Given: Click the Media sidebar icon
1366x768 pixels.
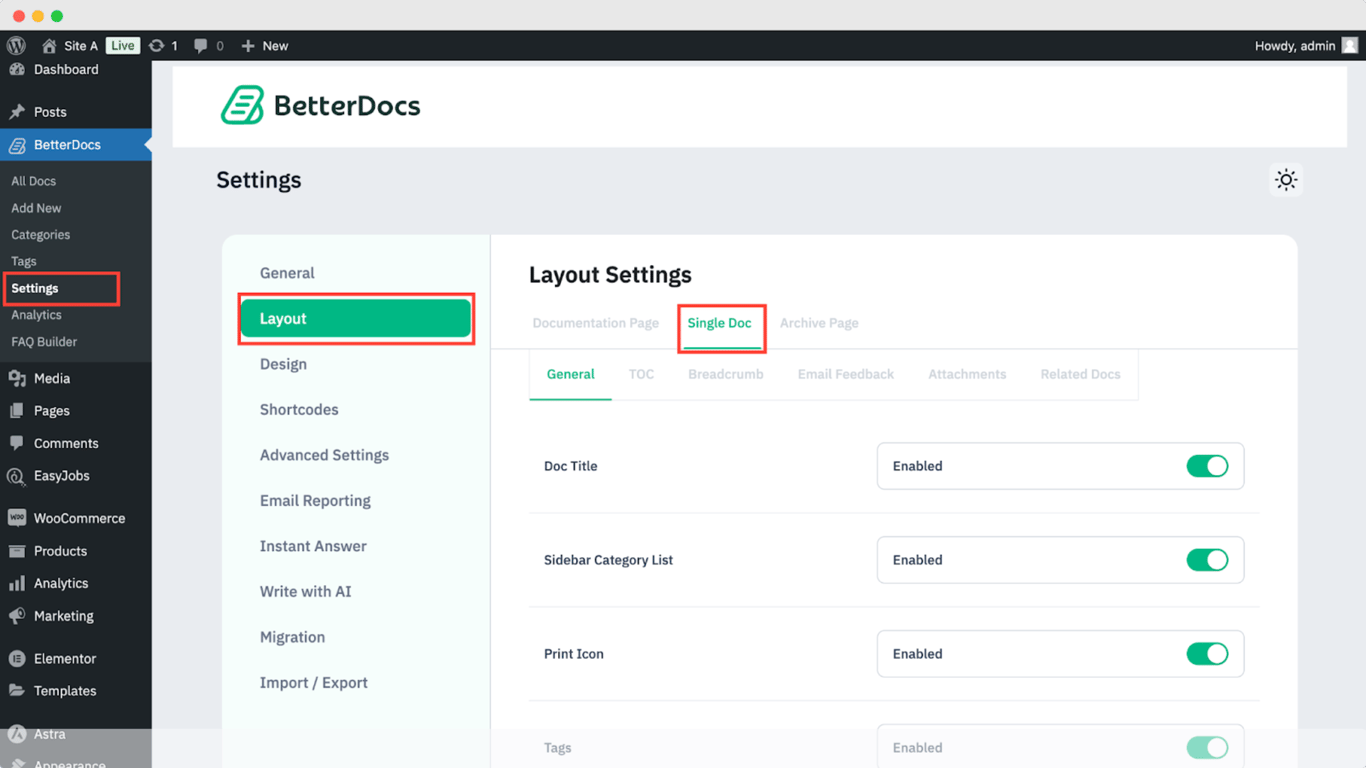Looking at the screenshot, I should pos(17,378).
